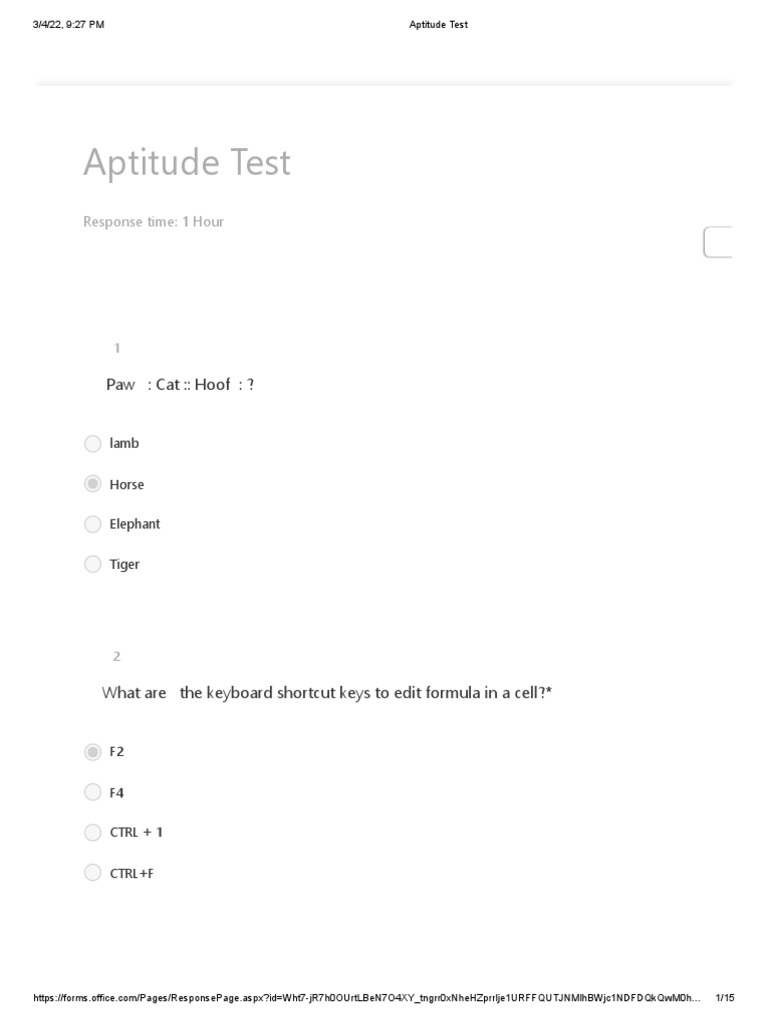
Task: Open the forms.office.com URL in the footer
Action: pos(366,998)
